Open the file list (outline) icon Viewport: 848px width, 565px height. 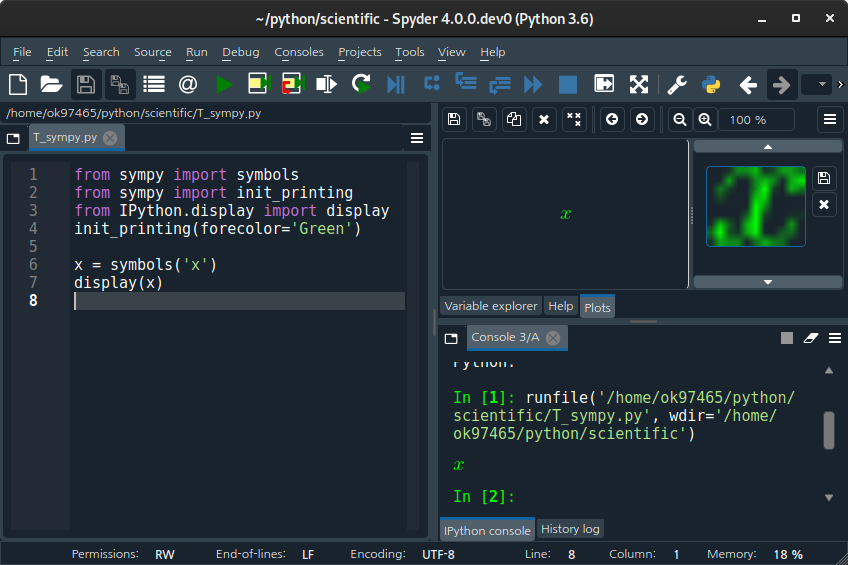coord(154,85)
